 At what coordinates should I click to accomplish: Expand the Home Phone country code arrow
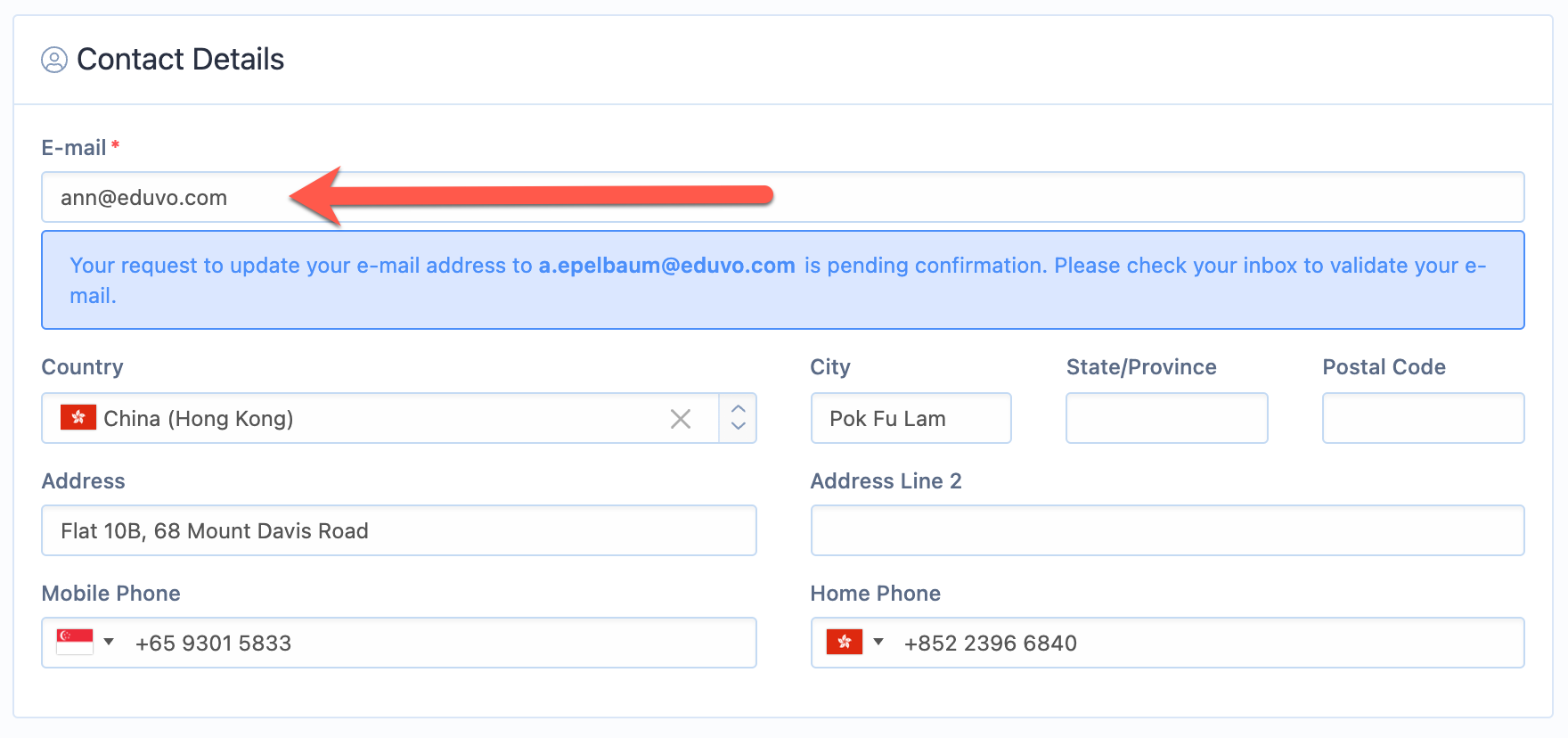pyautogui.click(x=878, y=642)
